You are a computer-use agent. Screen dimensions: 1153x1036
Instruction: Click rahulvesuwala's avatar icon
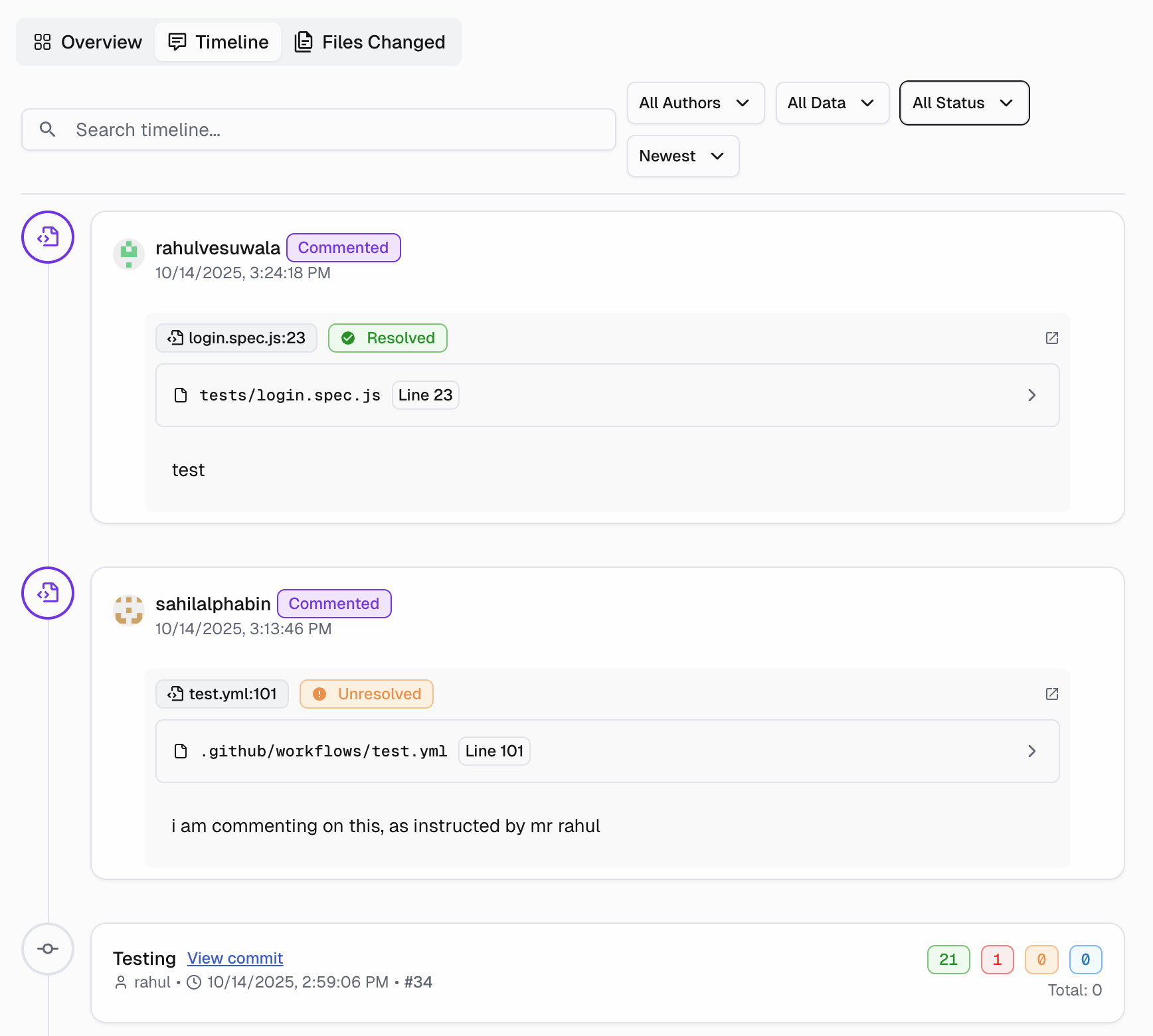[x=129, y=254]
